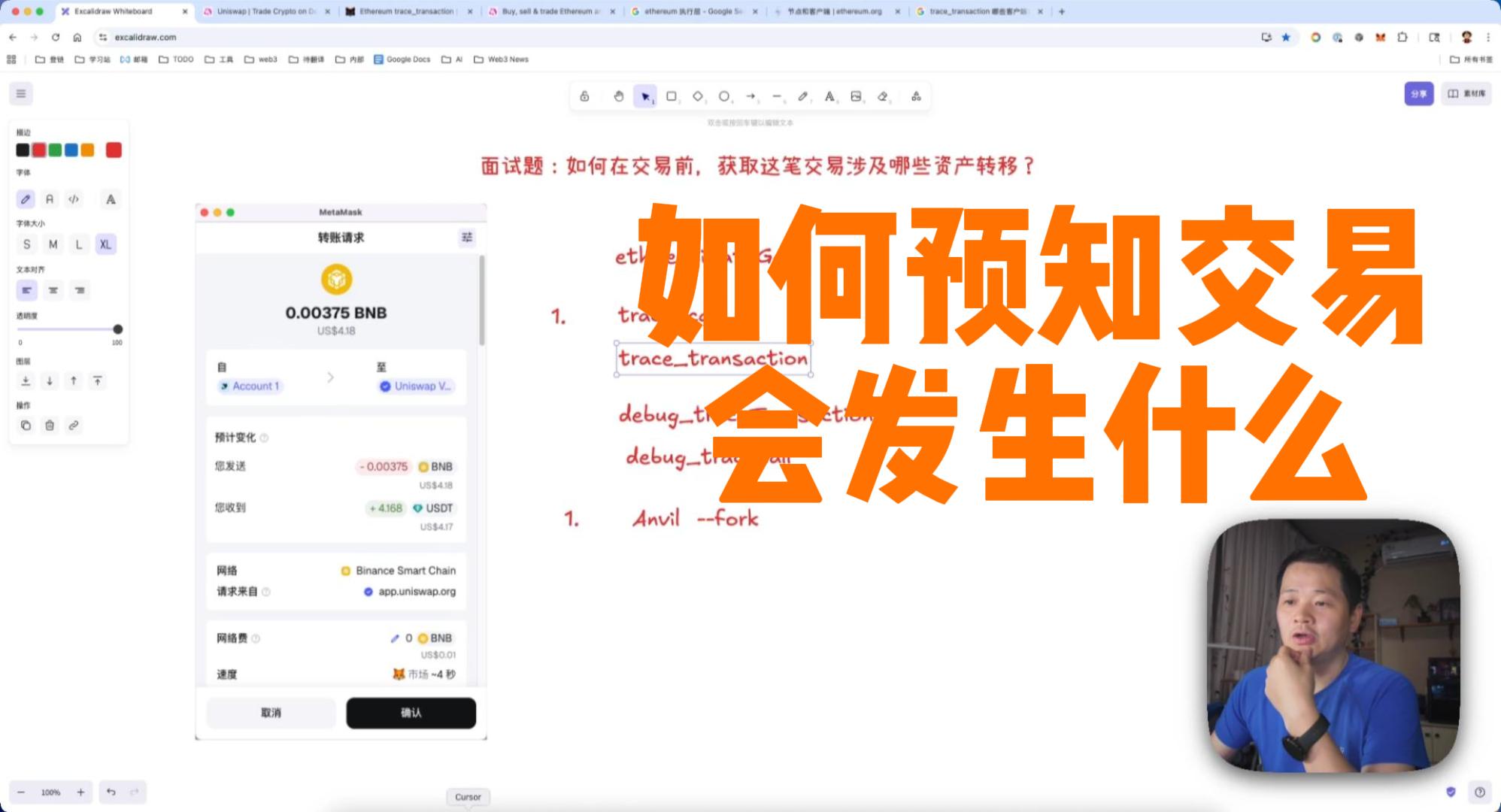
Task: Click the zoom-in plus button
Action: point(81,792)
